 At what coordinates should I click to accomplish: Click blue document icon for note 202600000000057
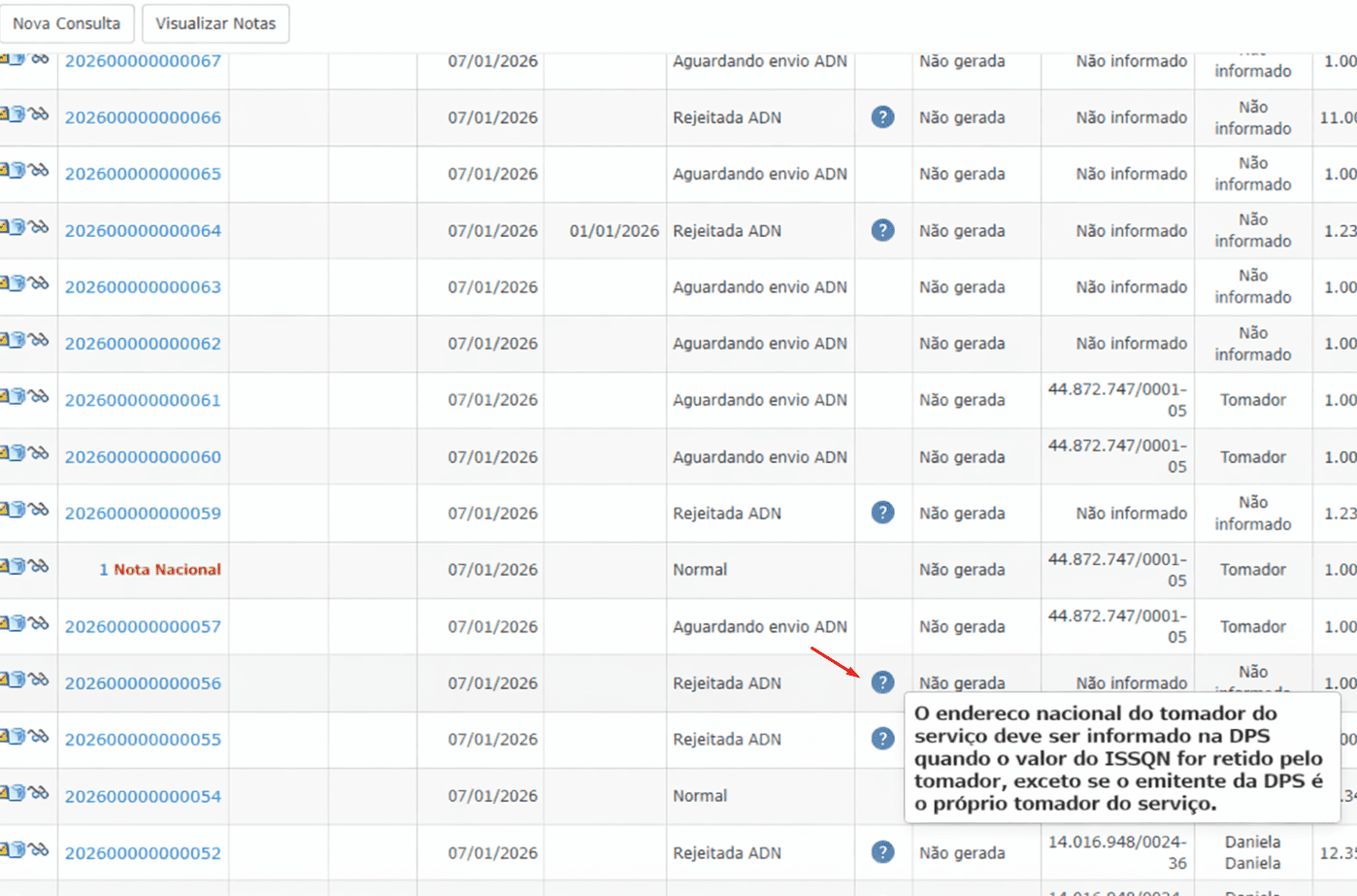pyautogui.click(x=17, y=623)
